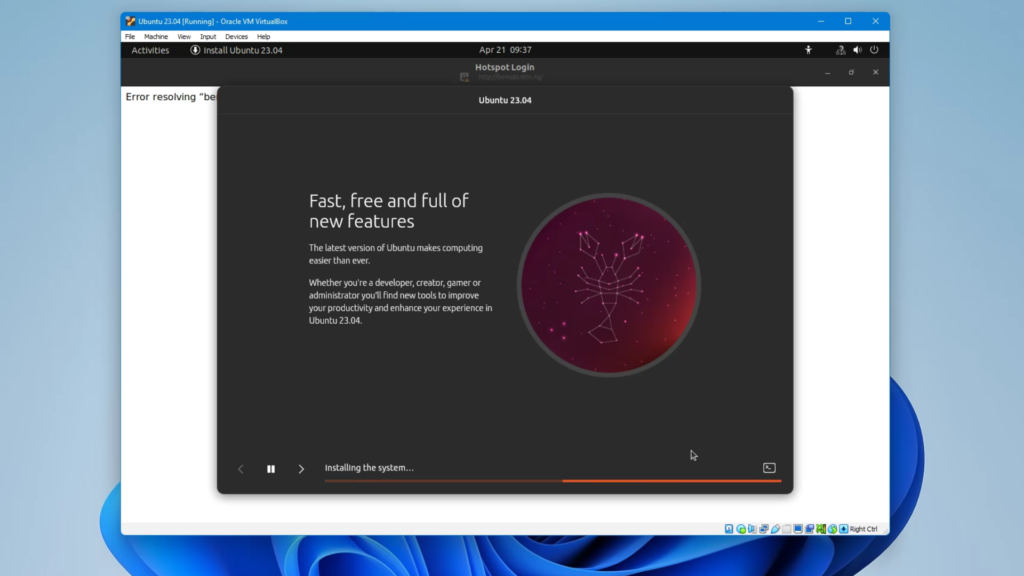Image resolution: width=1024 pixels, height=576 pixels.
Task: Open the Activities overview
Action: pyautogui.click(x=150, y=50)
